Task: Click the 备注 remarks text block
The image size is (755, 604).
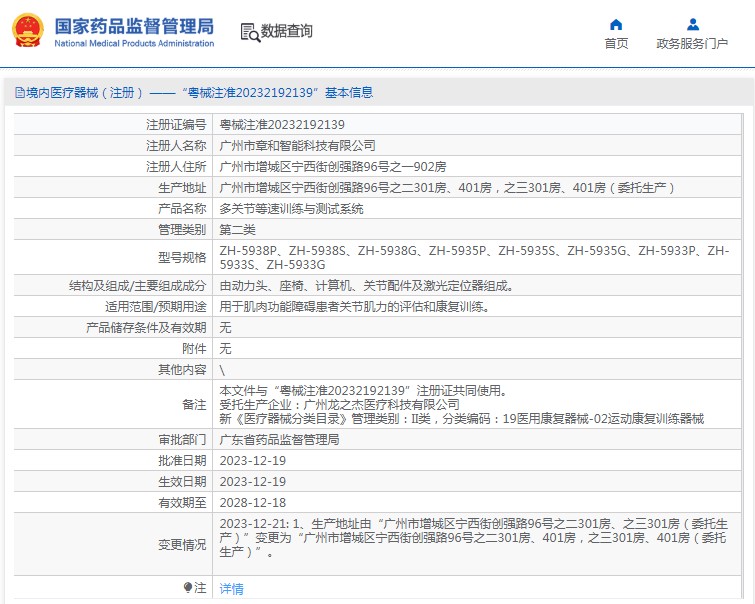Action: pos(462,405)
